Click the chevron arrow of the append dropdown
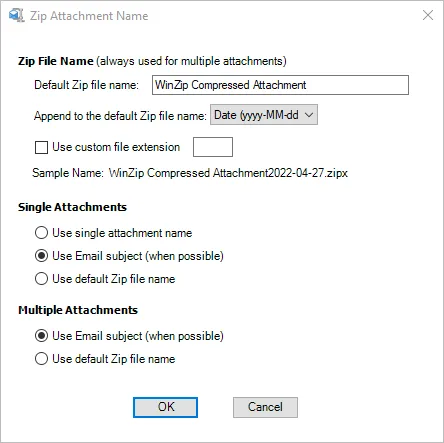The height and width of the screenshot is (443, 444). click(309, 115)
